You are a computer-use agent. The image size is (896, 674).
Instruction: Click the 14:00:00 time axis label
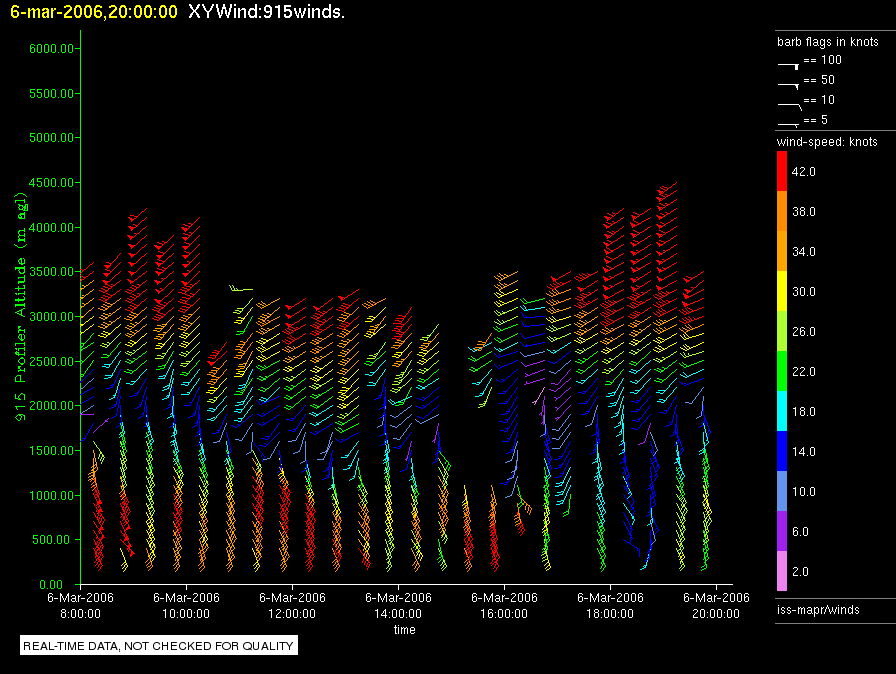(x=398, y=613)
